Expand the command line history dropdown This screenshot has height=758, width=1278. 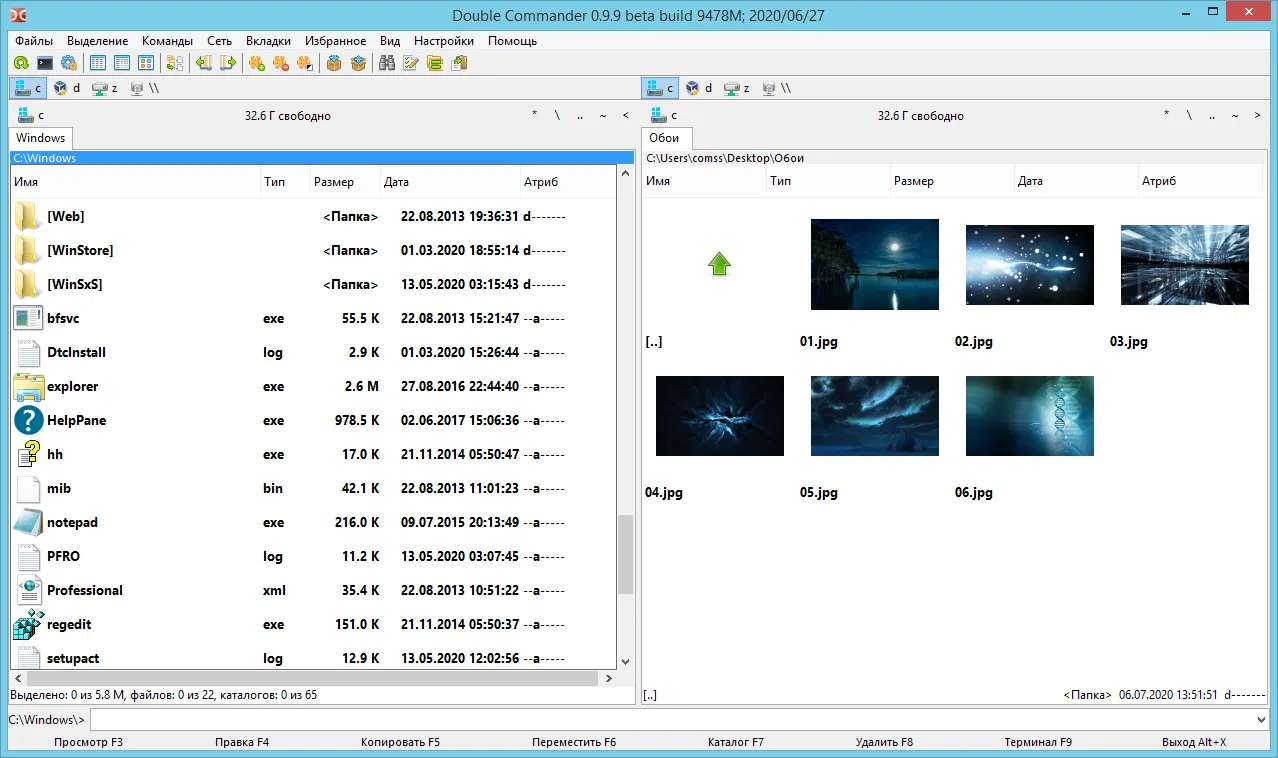[1260, 719]
